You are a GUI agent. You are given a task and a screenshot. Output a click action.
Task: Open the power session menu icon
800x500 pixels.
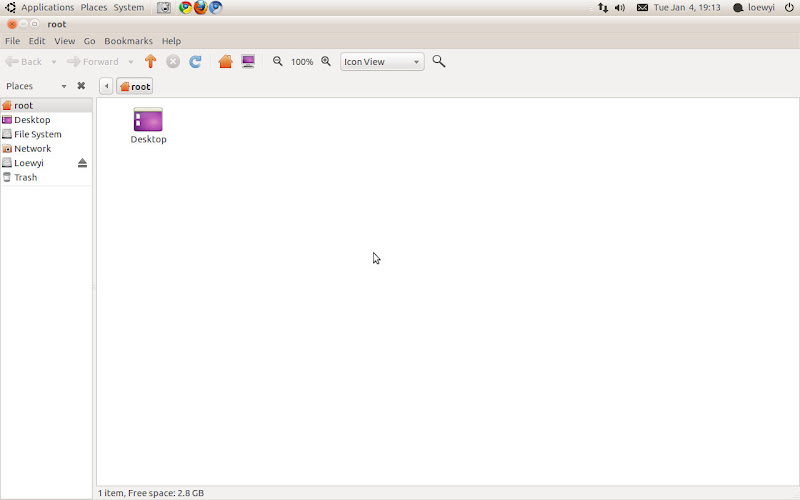(789, 7)
